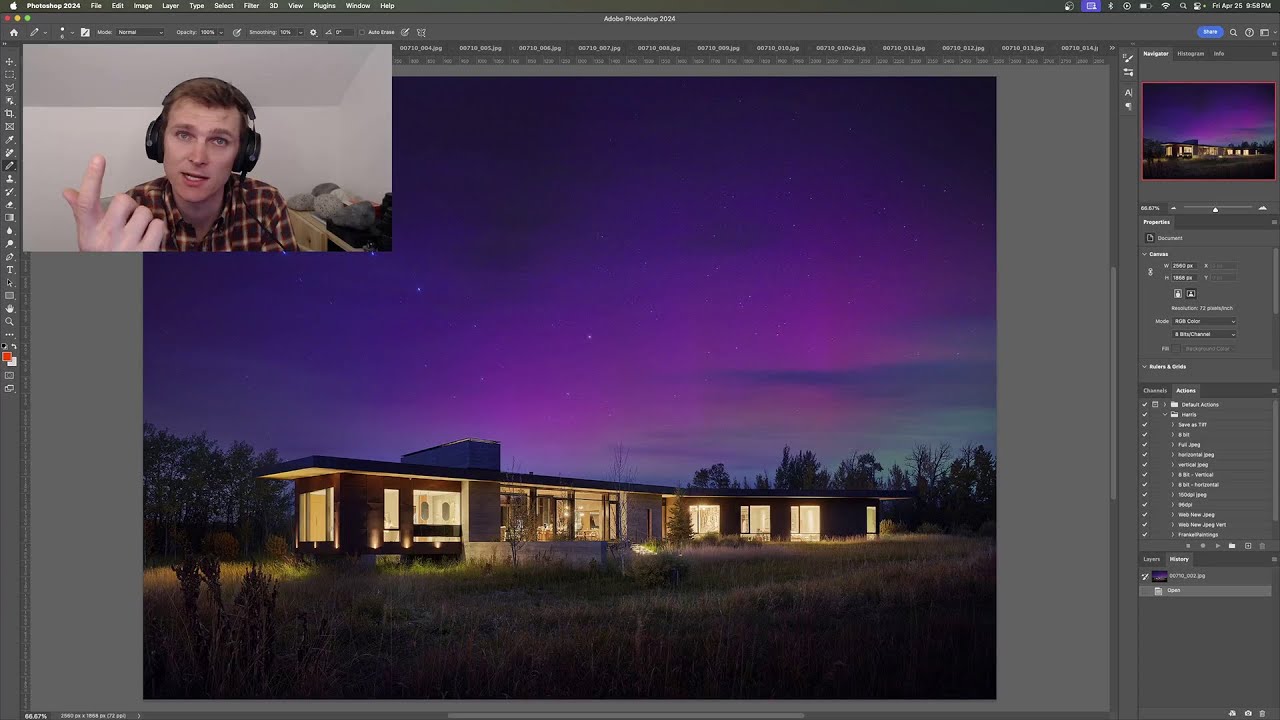Select the Open history state

pos(1205,590)
